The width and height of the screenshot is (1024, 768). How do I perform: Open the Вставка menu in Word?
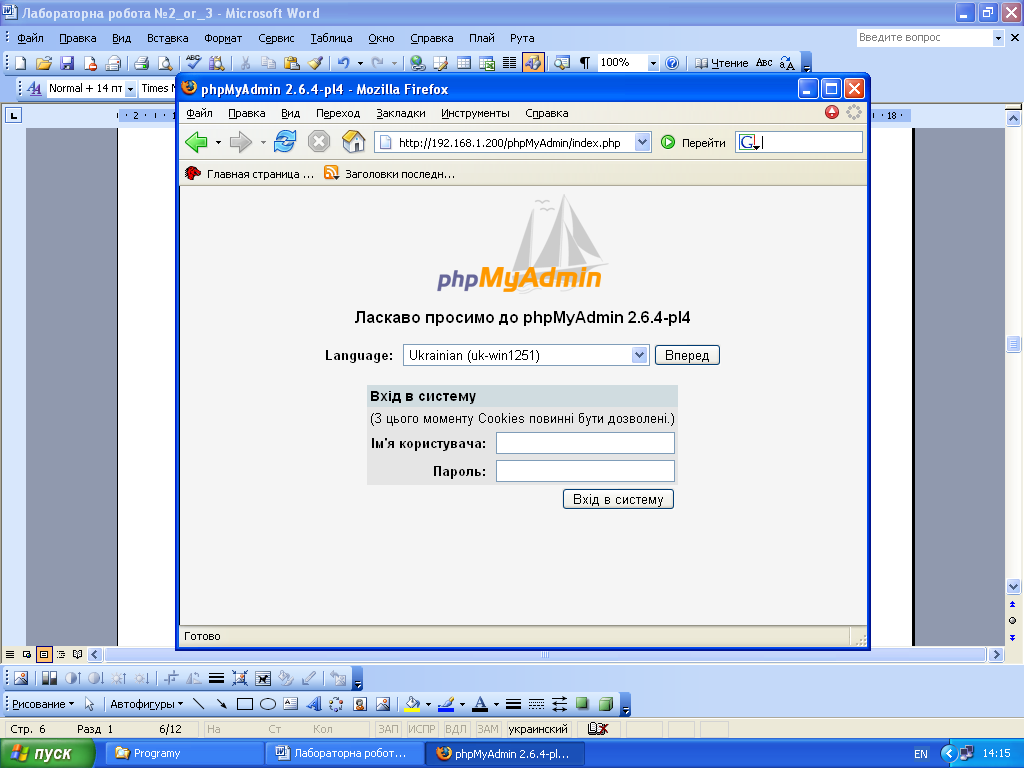[167, 38]
